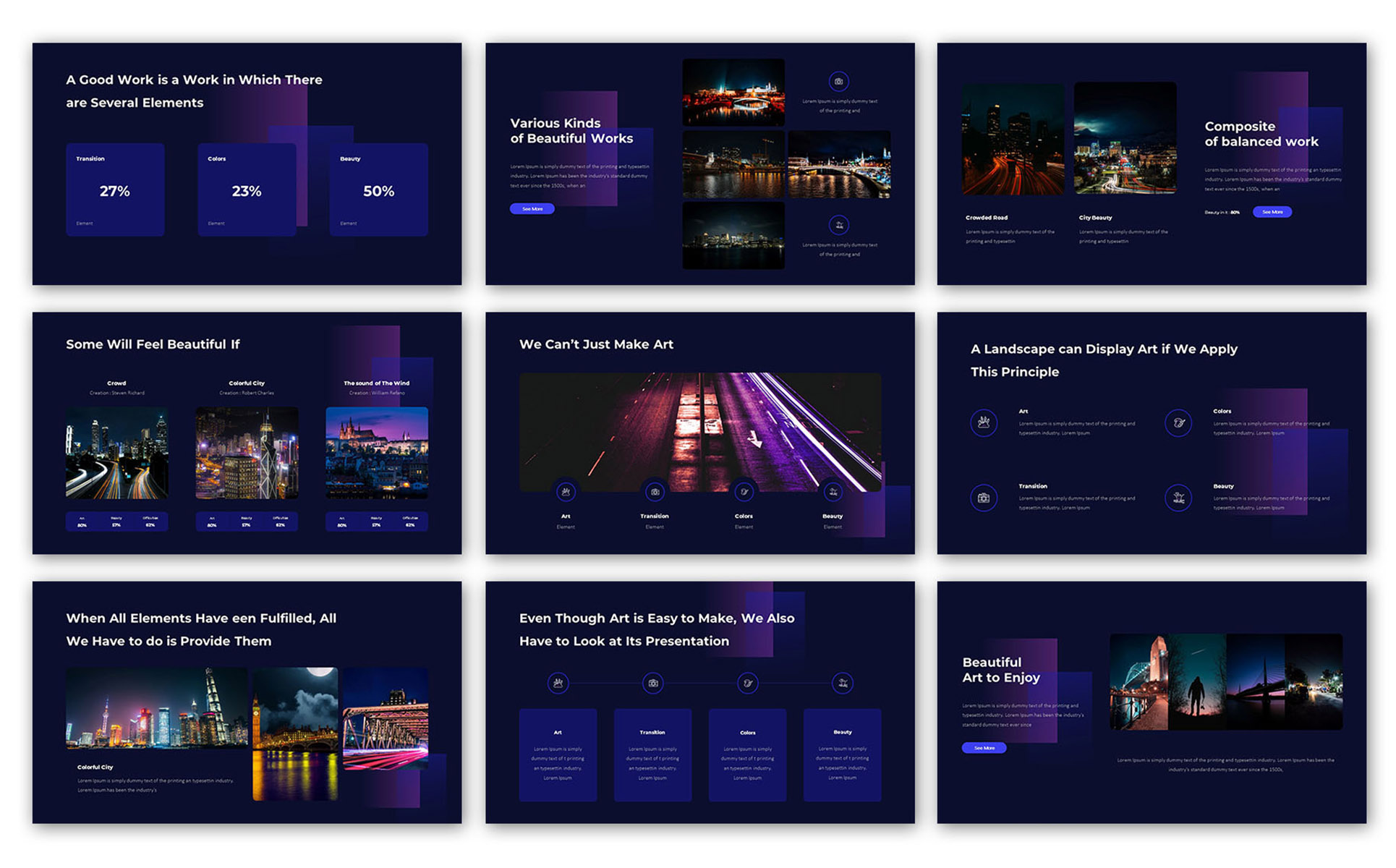Click 'See More' on 'Composite of balanced work' slide
This screenshot has height=868, width=1396.
coord(1272,212)
